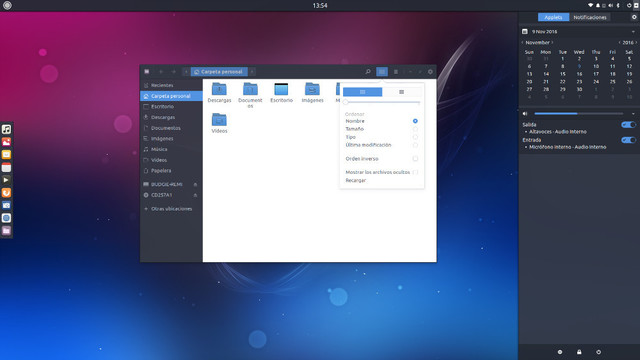640x360 pixels.
Task: Select Carpeta personal in the sidebar
Action: [x=171, y=96]
